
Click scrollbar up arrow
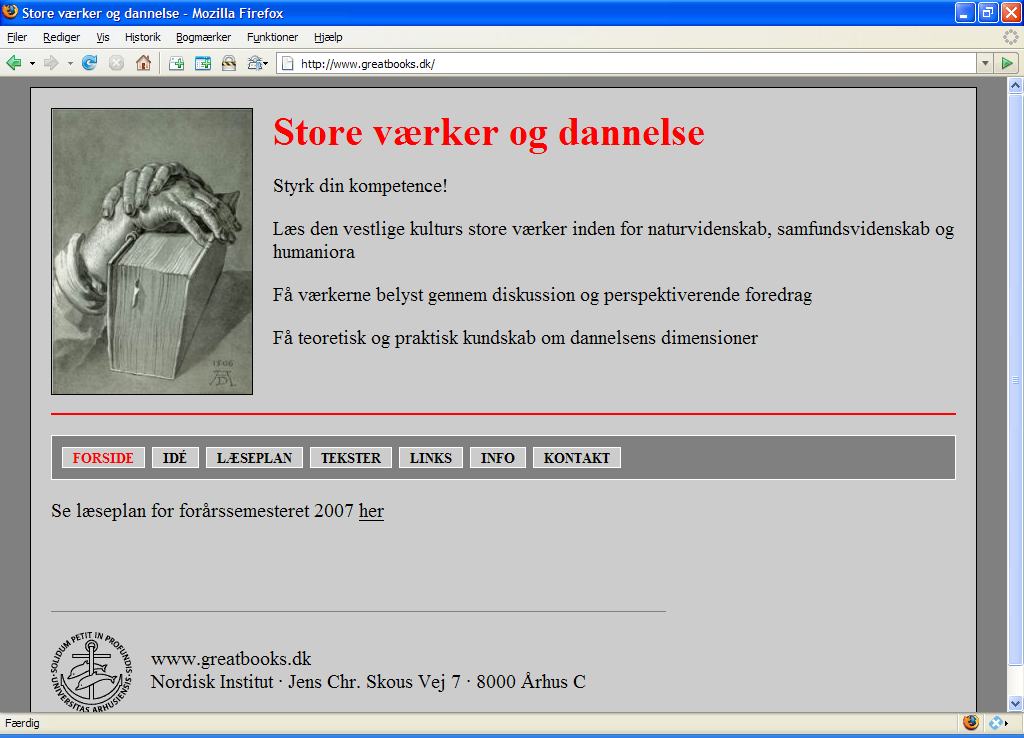(1016, 86)
